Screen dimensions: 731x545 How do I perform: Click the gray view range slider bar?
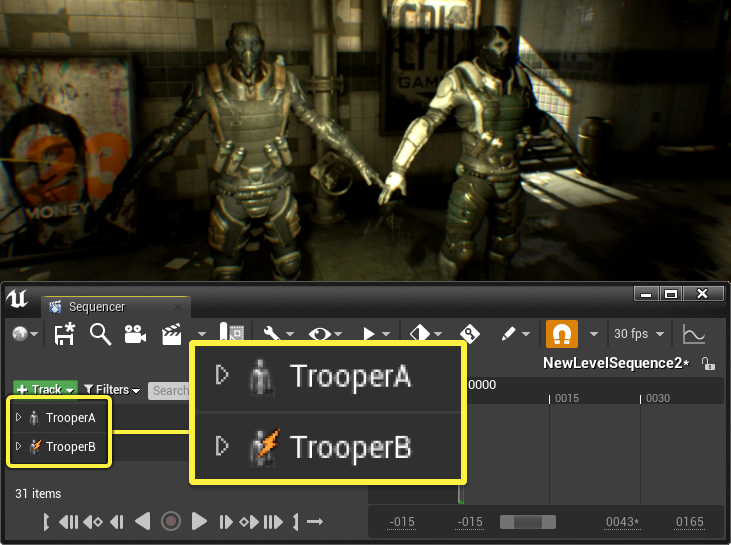(x=528, y=522)
